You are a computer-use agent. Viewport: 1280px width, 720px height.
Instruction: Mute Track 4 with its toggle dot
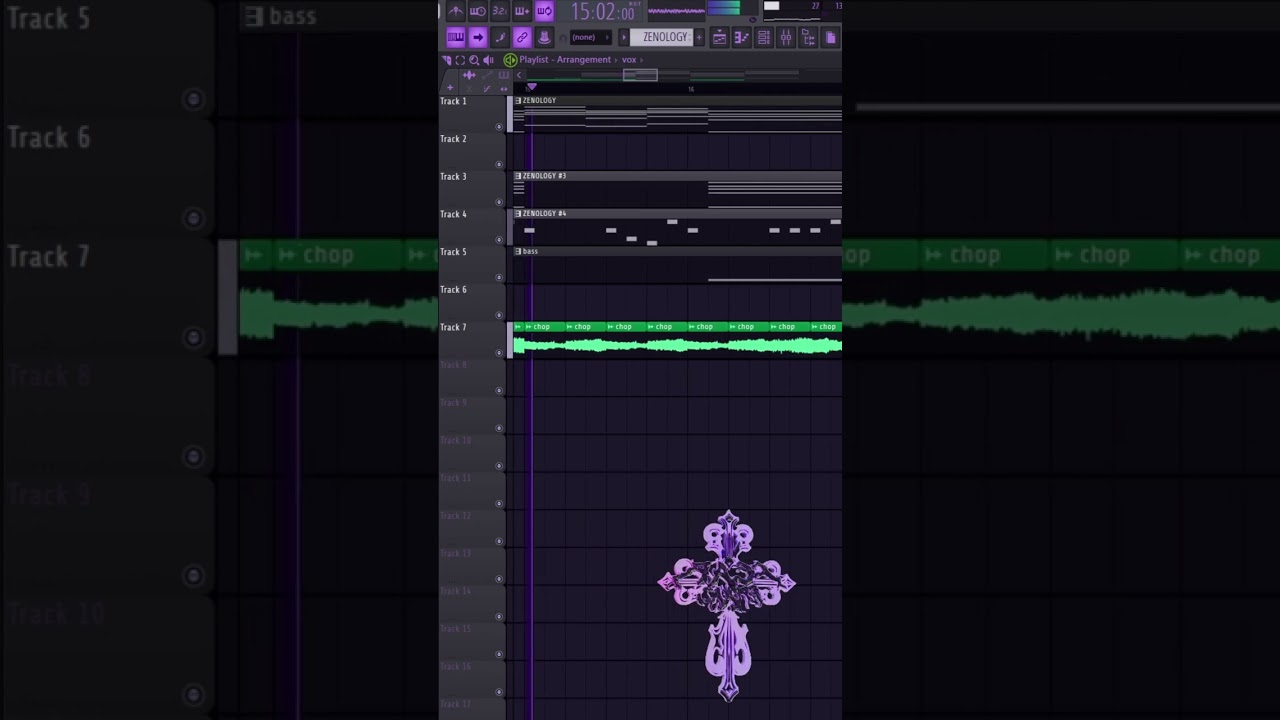pos(499,240)
